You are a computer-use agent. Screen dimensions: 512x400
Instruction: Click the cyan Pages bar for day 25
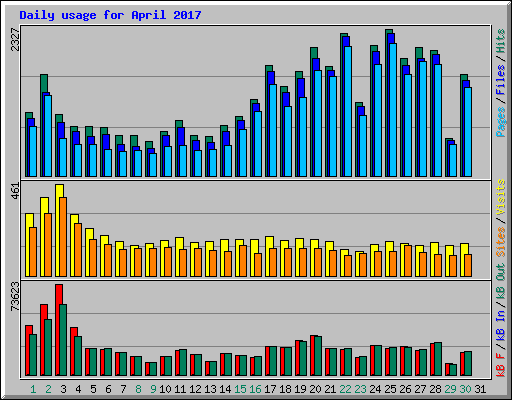[x=393, y=110]
